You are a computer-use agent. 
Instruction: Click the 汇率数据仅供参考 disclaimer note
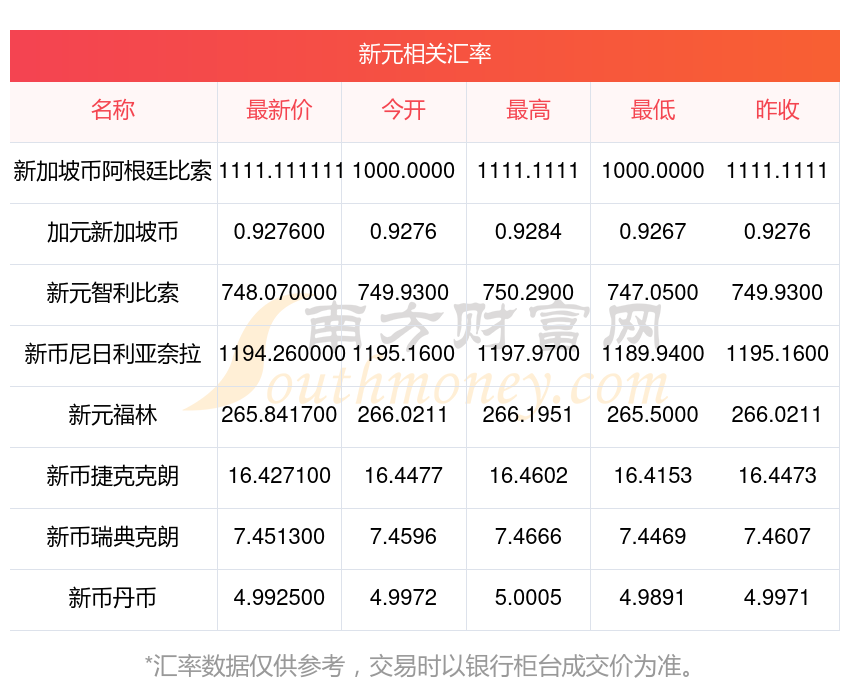420,666
